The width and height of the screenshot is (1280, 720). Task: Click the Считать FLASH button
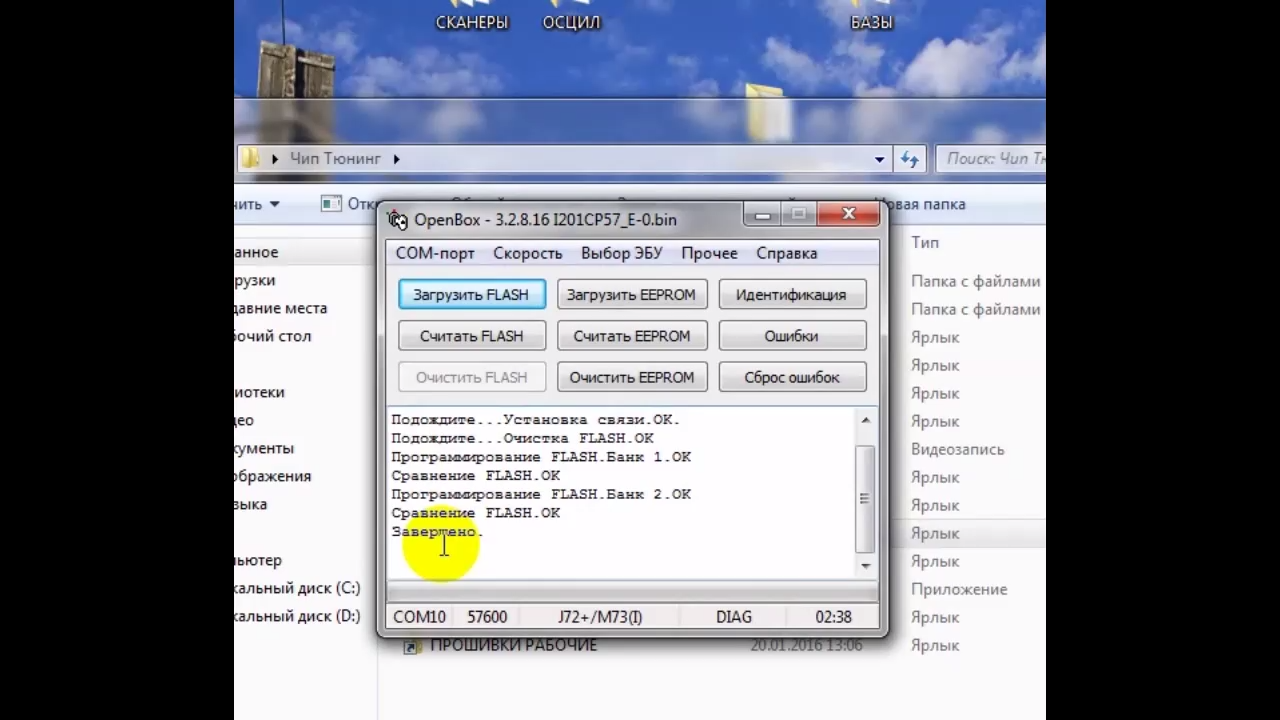coord(471,336)
